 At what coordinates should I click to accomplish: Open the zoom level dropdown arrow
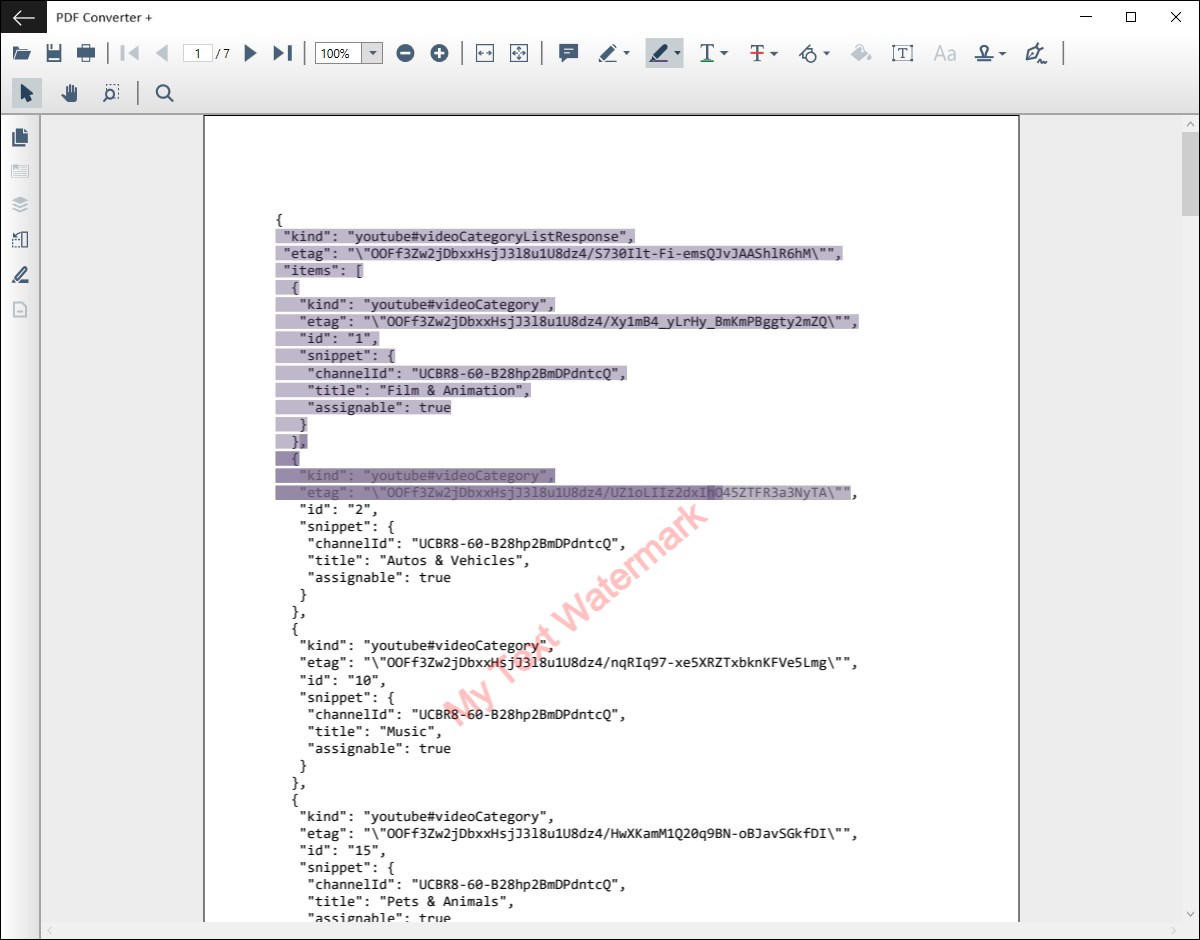pos(372,53)
